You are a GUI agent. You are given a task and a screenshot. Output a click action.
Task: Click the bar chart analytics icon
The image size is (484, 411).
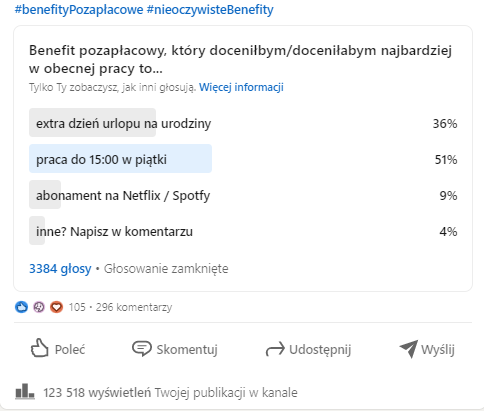coord(25,391)
